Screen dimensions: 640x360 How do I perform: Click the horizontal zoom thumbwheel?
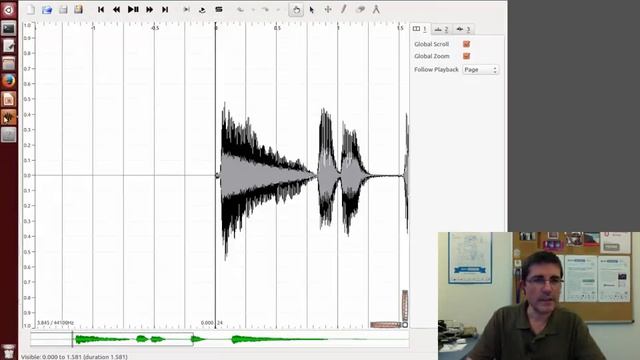pos(385,324)
